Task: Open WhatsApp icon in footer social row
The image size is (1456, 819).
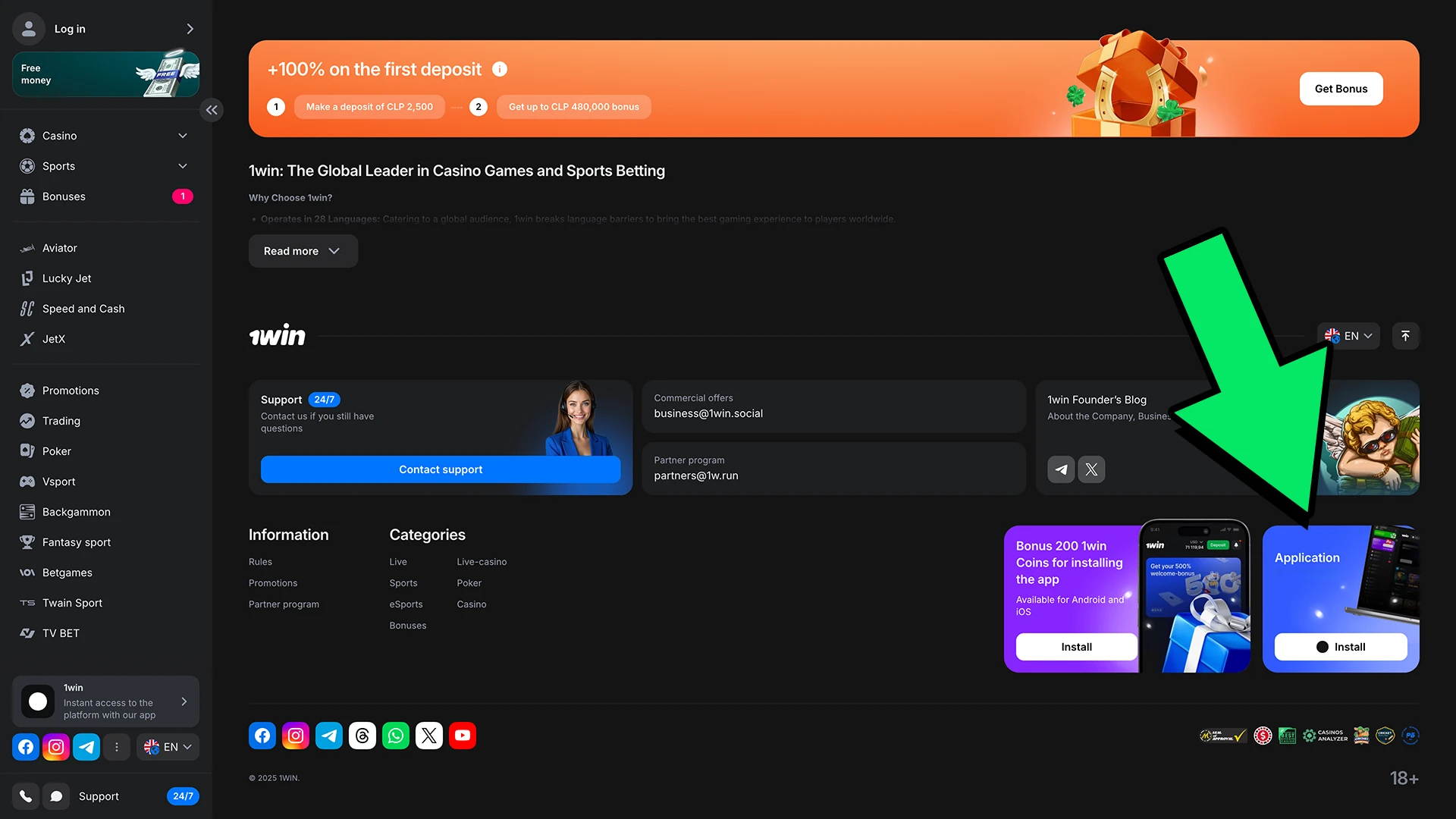Action: coord(396,736)
